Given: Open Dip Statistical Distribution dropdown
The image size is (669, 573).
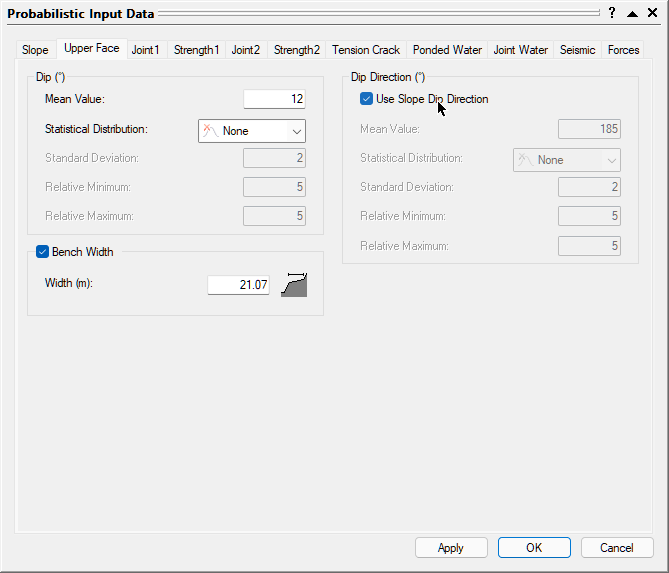Looking at the screenshot, I should click(x=252, y=131).
